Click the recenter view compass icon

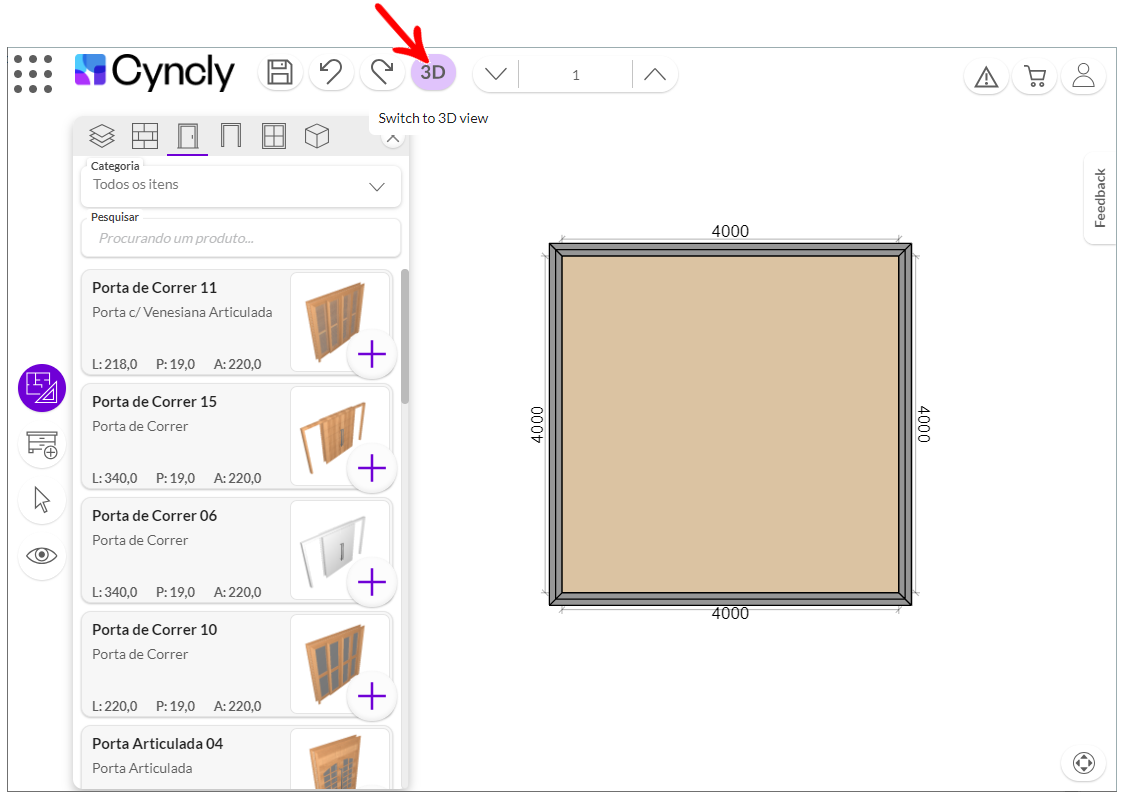coord(1084,763)
